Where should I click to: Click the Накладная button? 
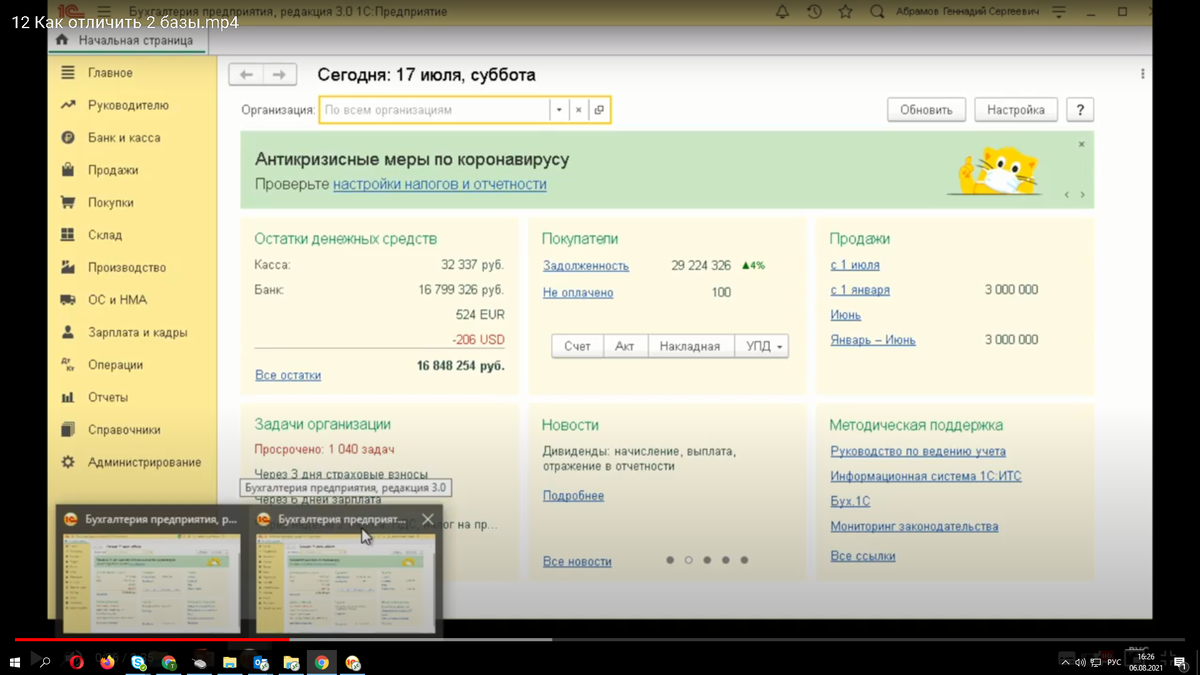[x=690, y=346]
